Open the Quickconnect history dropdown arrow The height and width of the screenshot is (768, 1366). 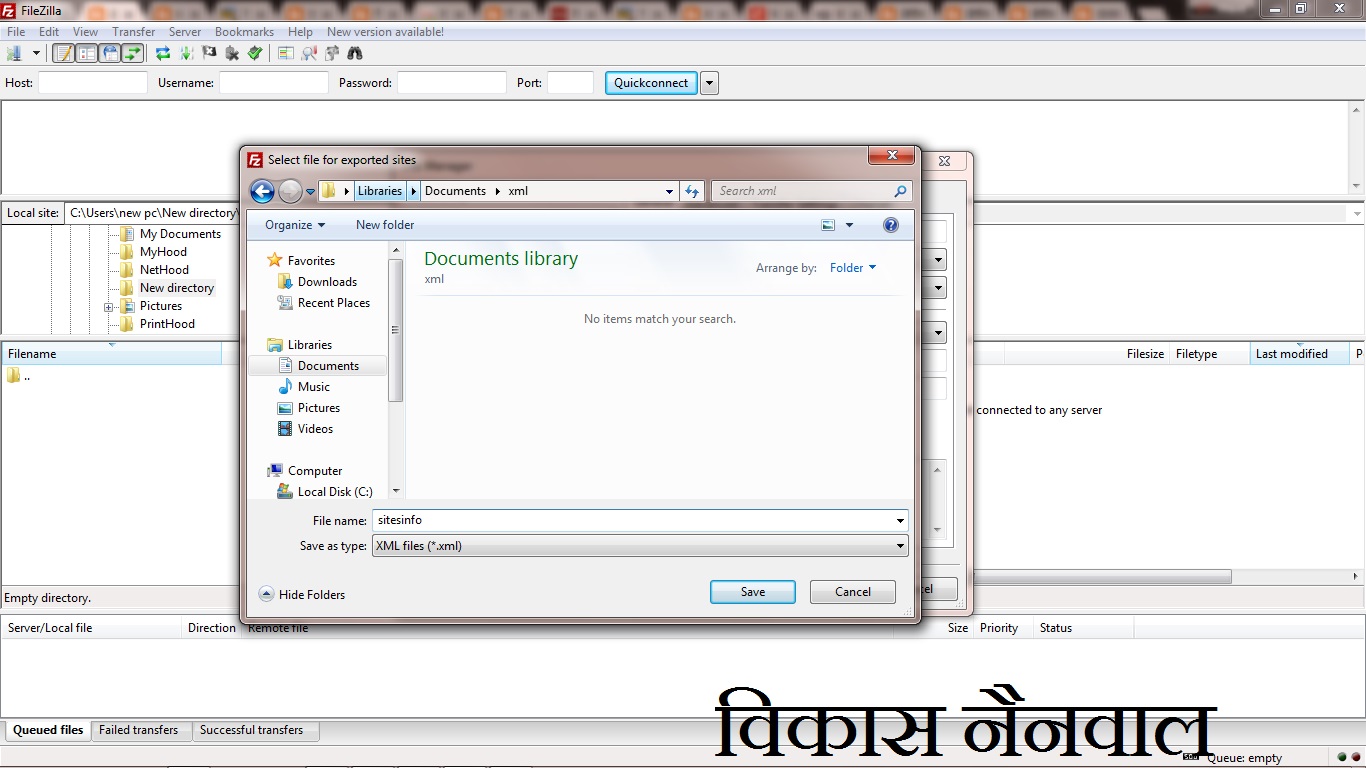709,83
